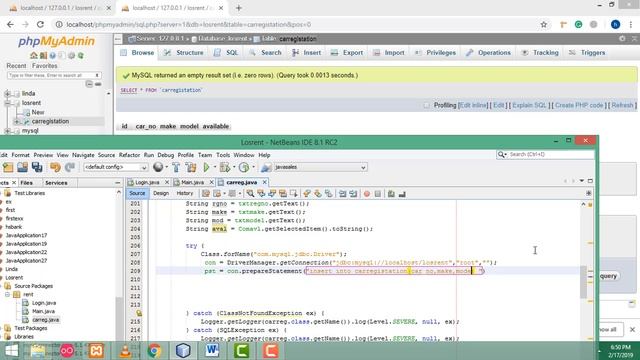Reload the phpMyAdmin page in Chrome
This screenshot has height=360, width=640.
(40, 24)
